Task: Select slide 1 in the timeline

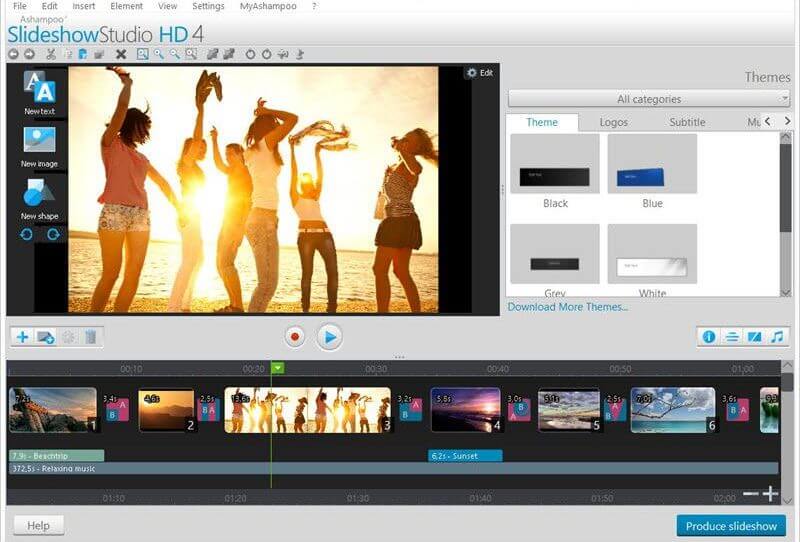Action: (53, 410)
